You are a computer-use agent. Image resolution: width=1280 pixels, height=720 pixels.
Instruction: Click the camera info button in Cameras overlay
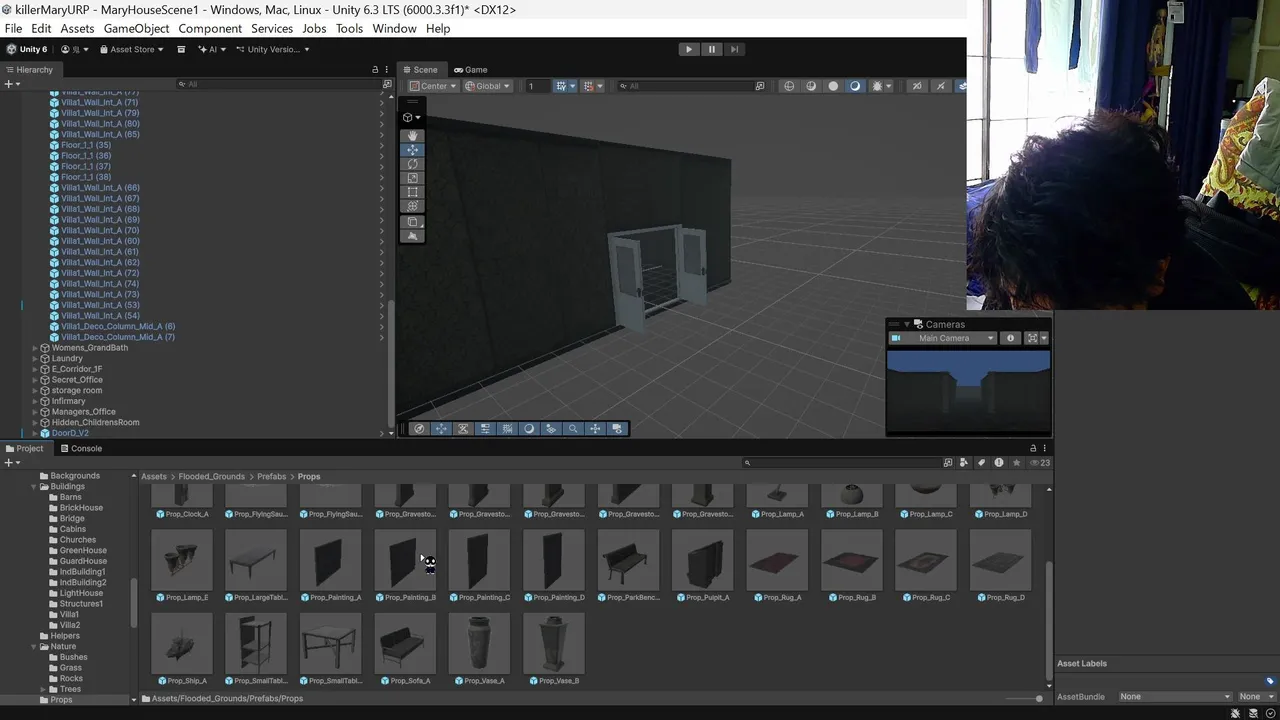[x=1010, y=338]
